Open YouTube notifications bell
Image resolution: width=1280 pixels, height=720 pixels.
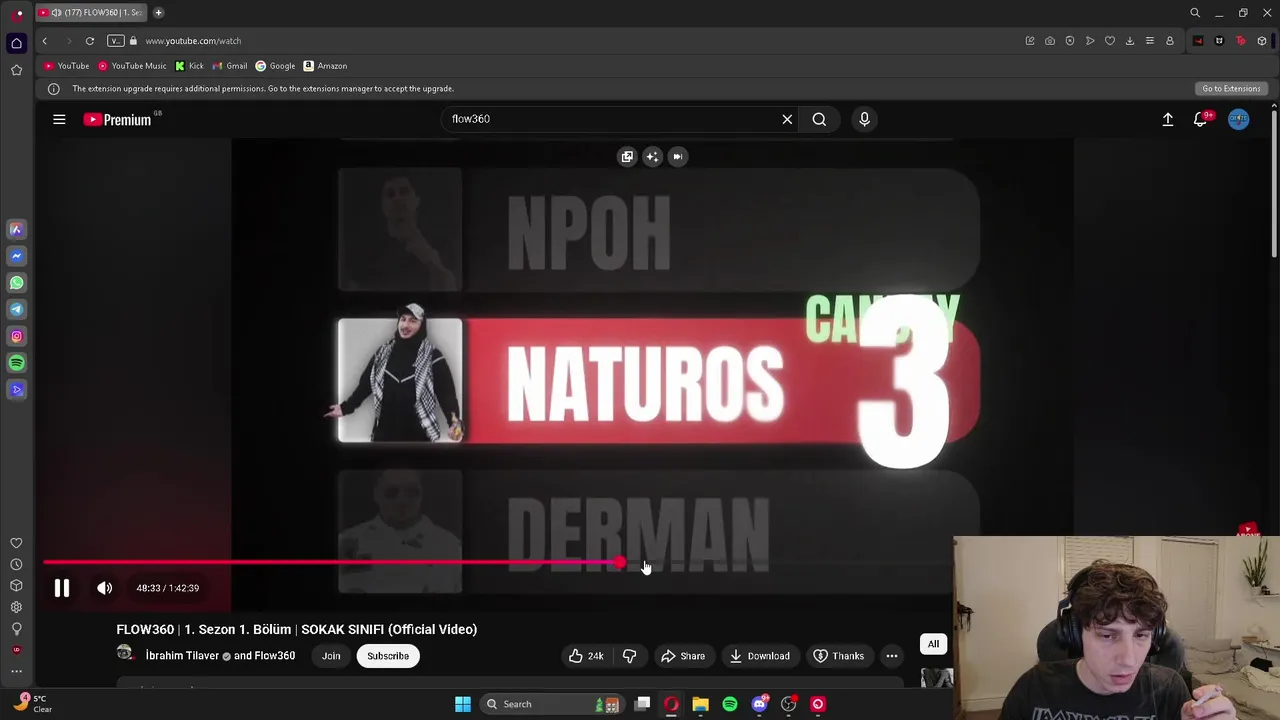pos(1201,119)
